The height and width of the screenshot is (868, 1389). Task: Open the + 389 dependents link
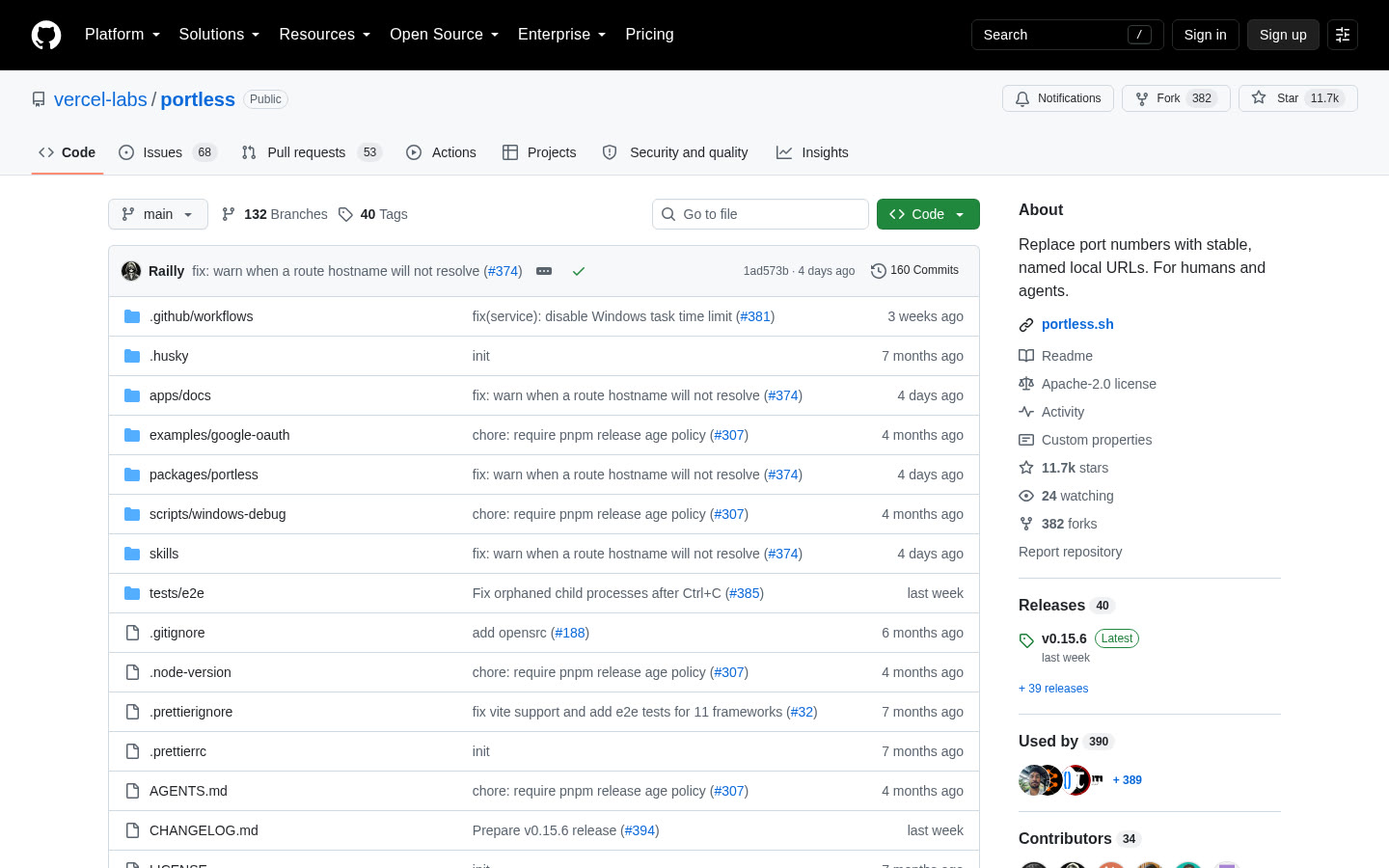1127,780
